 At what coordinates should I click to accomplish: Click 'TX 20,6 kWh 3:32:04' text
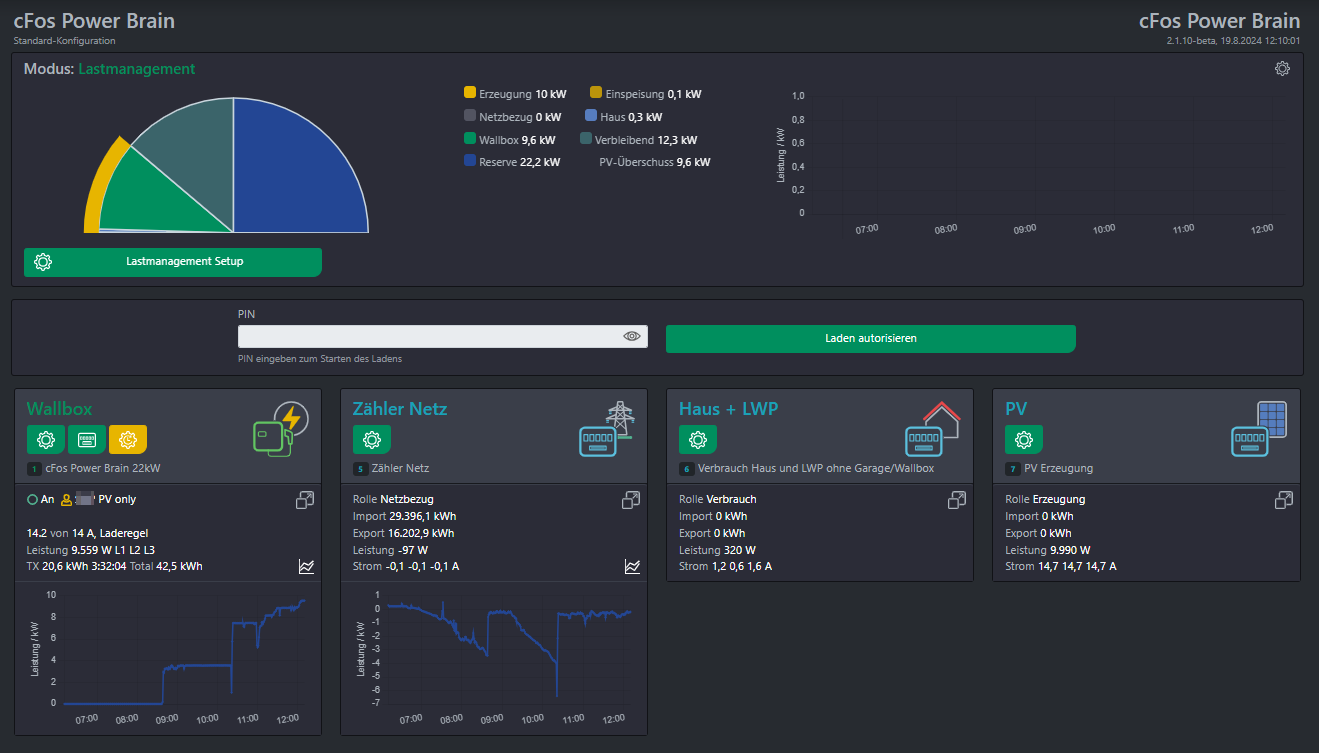coord(76,566)
